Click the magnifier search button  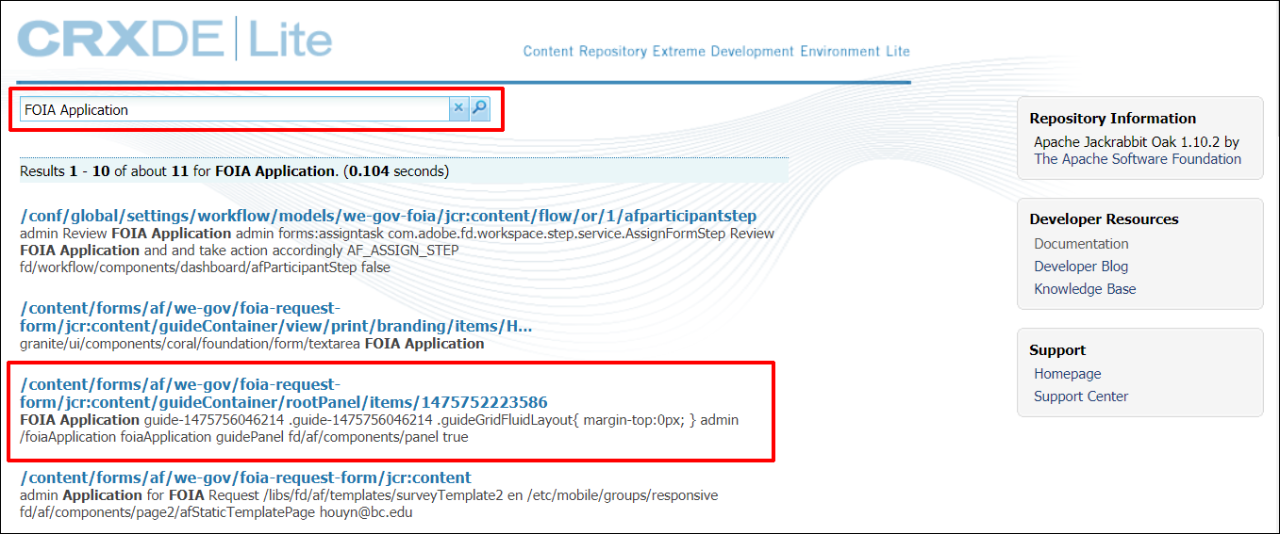coord(480,109)
